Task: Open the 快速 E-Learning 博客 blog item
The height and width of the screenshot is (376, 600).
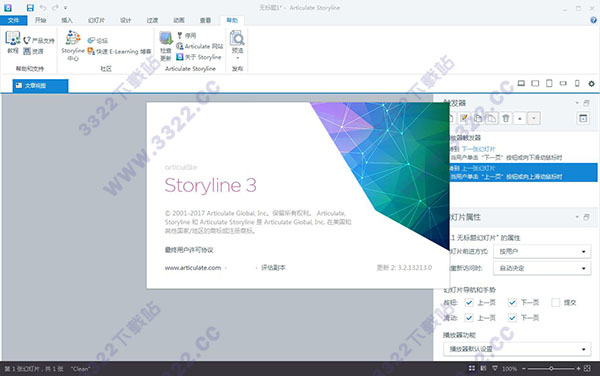Action: [x=119, y=51]
